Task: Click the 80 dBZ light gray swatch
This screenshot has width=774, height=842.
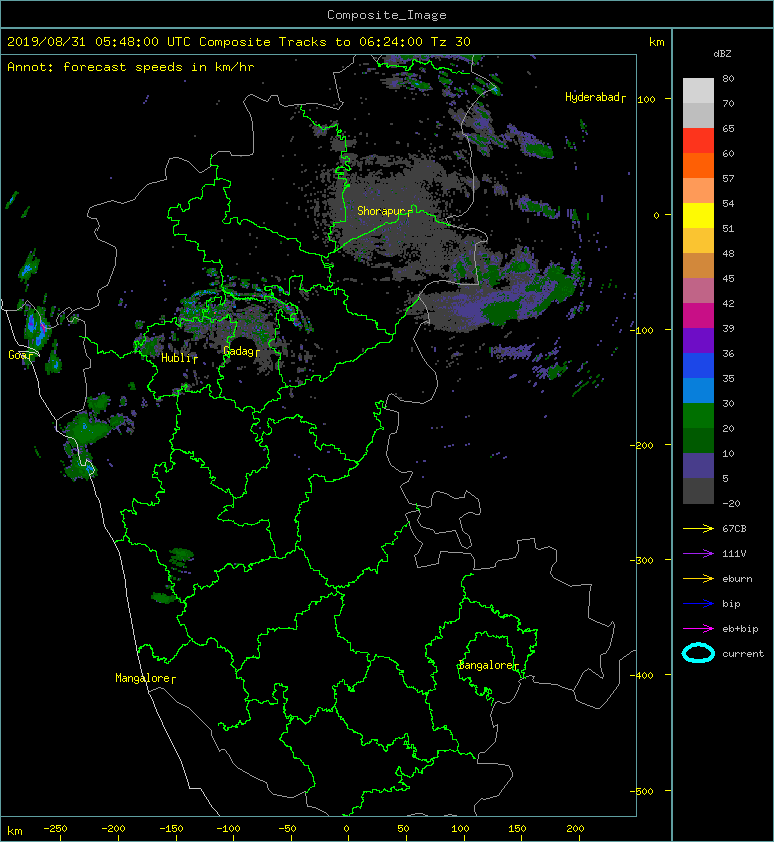Action: point(698,90)
